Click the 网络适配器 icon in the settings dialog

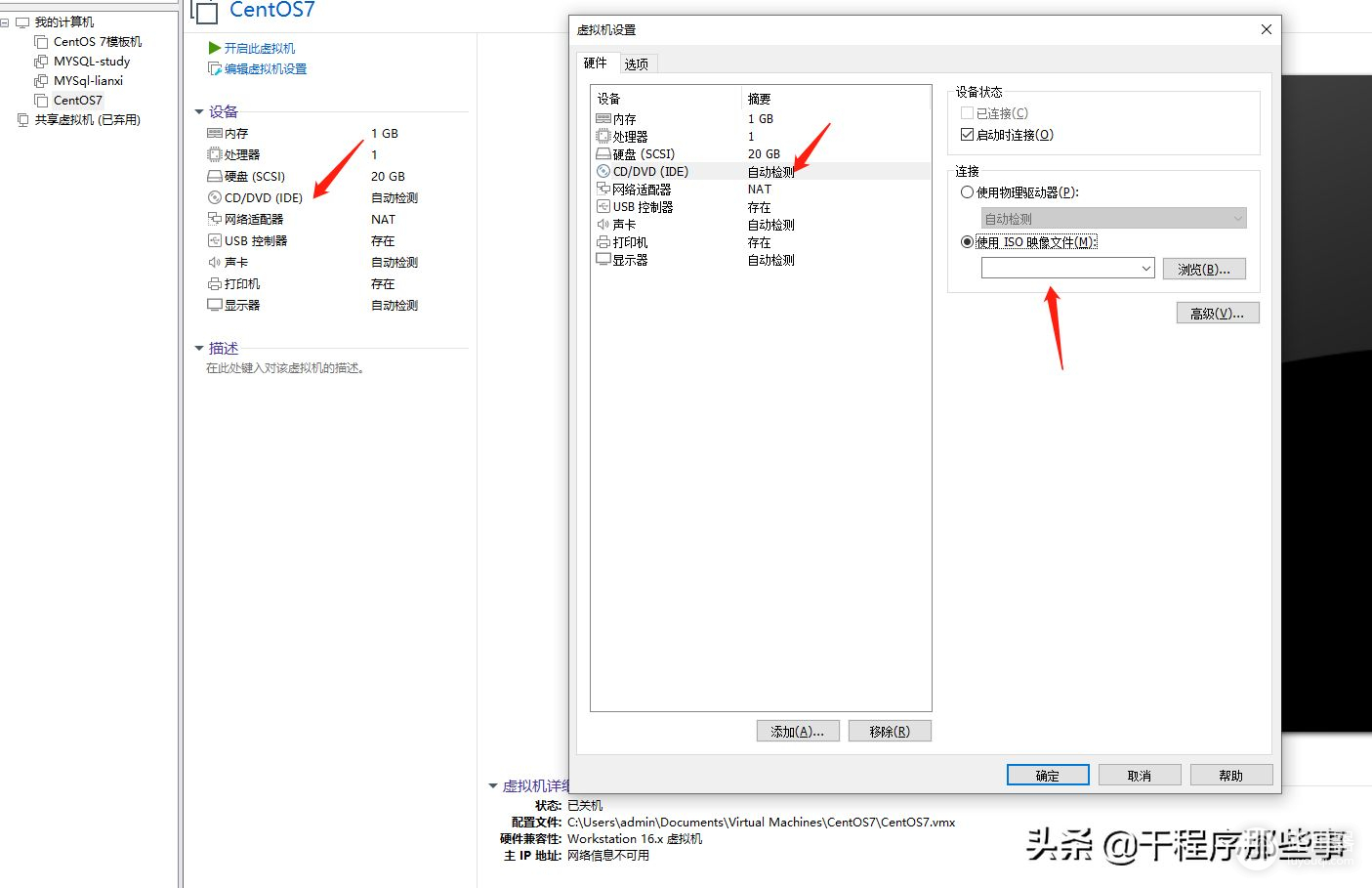point(603,189)
